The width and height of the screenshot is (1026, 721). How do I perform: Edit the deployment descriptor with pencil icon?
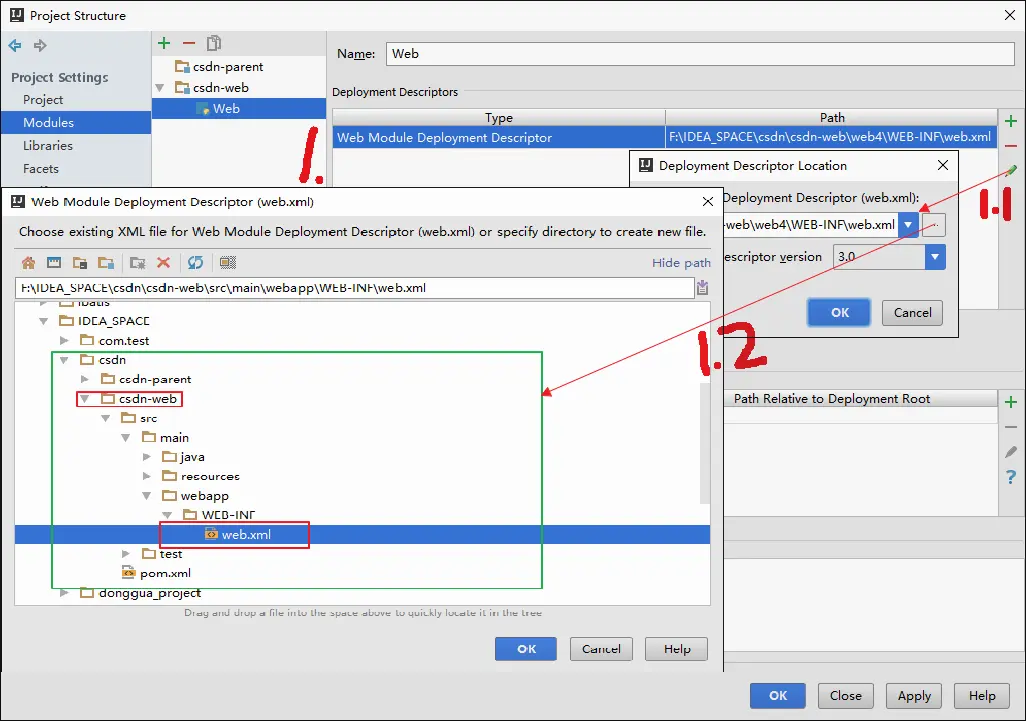[x=1011, y=171]
